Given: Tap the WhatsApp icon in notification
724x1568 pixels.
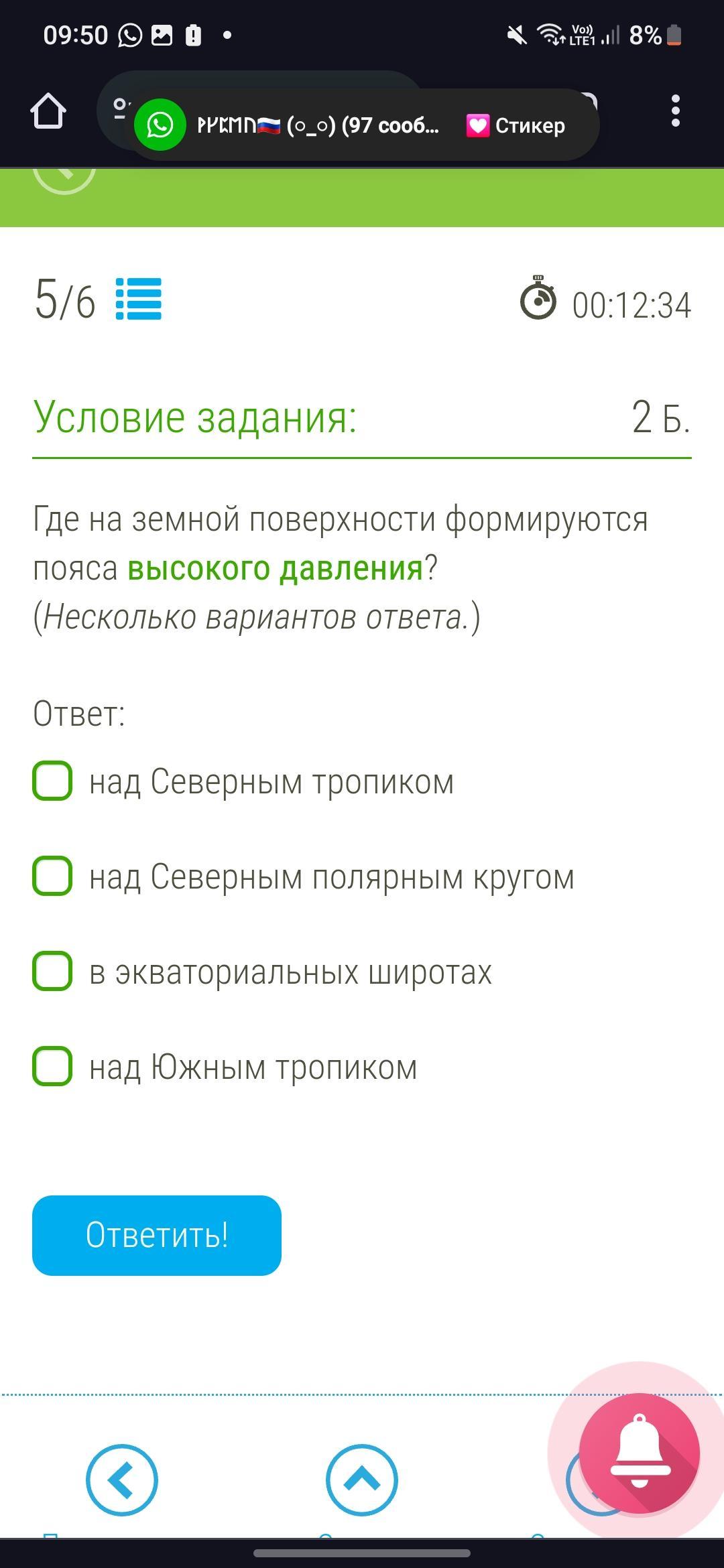Looking at the screenshot, I should click(160, 125).
